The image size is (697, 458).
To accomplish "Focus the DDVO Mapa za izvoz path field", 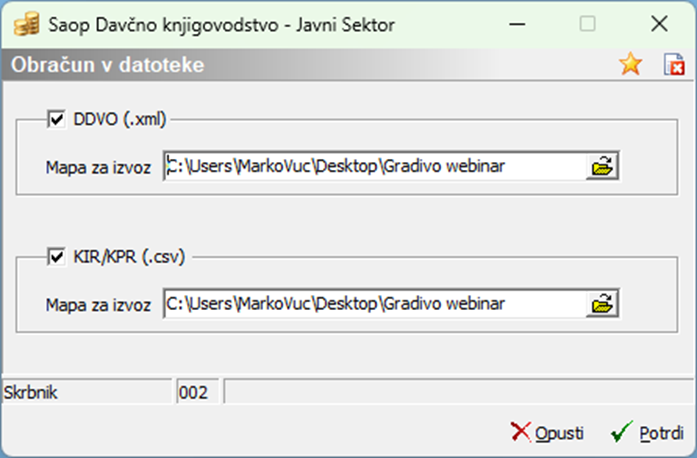I will [x=375, y=166].
